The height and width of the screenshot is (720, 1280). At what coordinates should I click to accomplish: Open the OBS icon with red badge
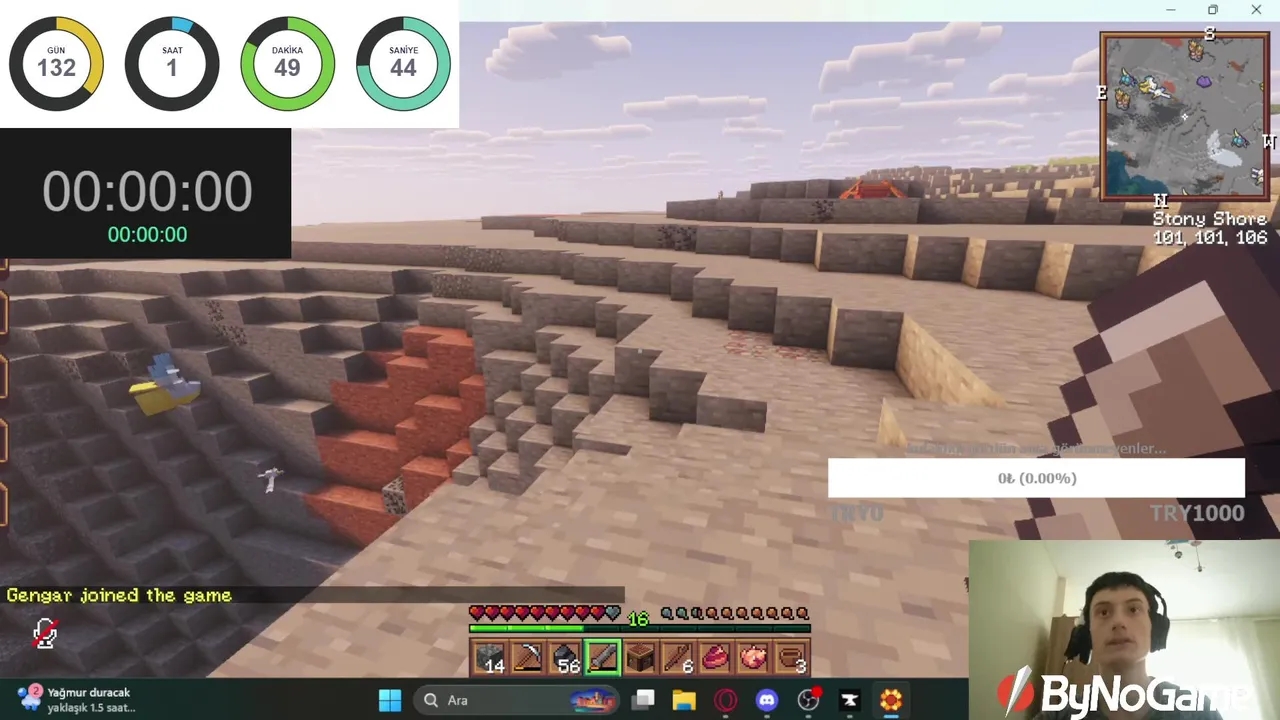[808, 699]
